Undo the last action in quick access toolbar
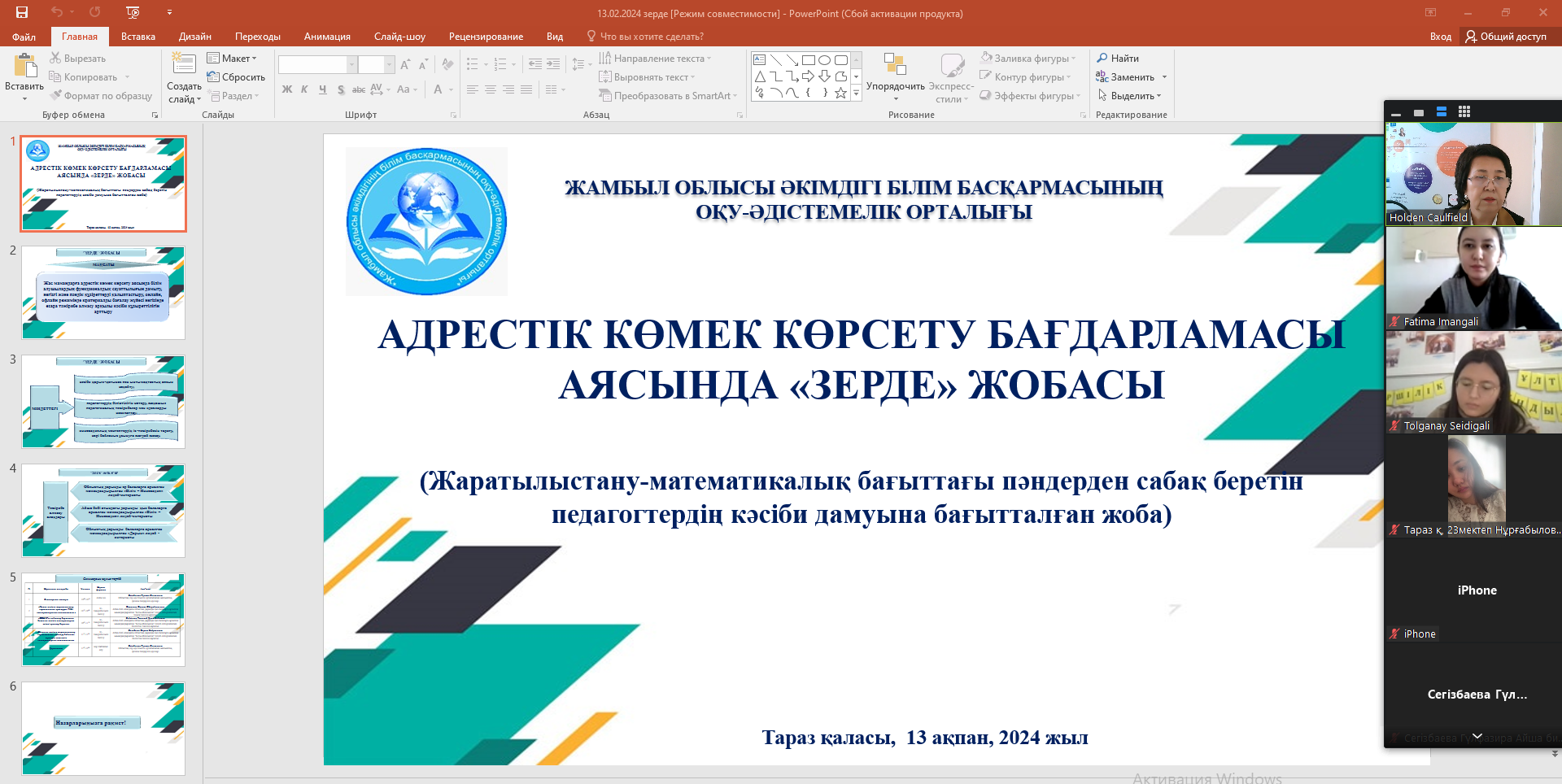 point(56,12)
